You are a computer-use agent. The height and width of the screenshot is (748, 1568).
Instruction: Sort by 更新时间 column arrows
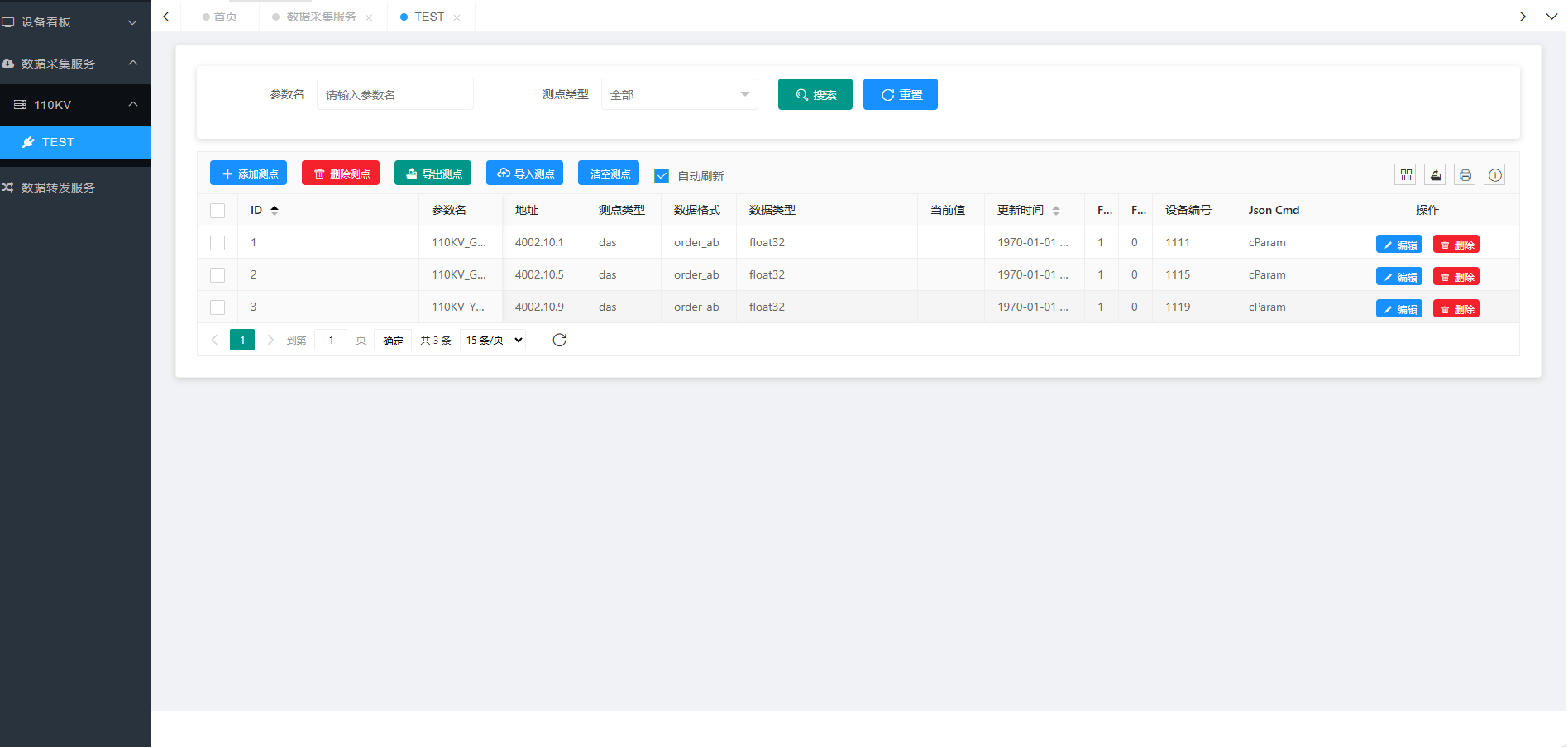1056,211
